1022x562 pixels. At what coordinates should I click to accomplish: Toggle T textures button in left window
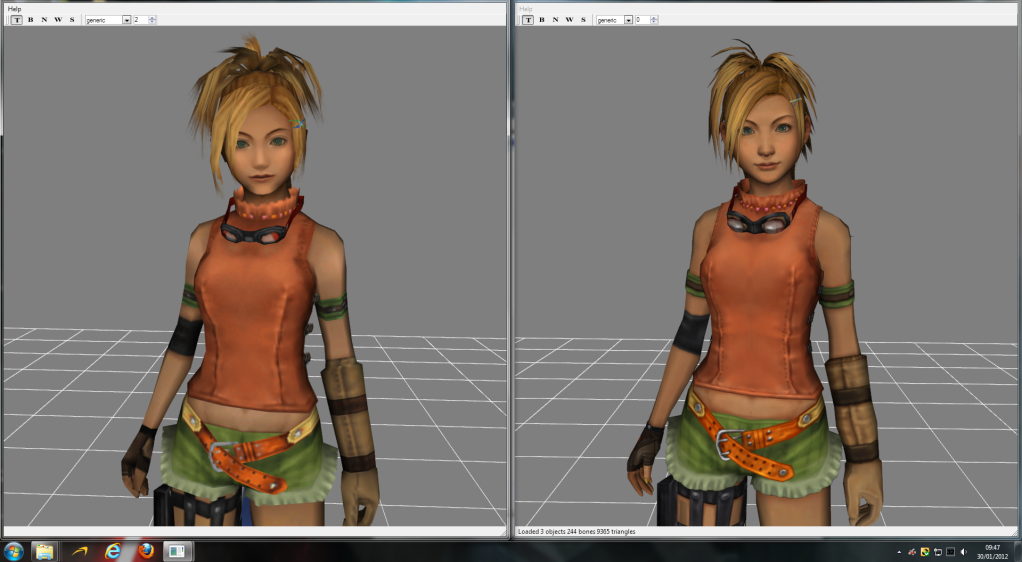[x=17, y=20]
